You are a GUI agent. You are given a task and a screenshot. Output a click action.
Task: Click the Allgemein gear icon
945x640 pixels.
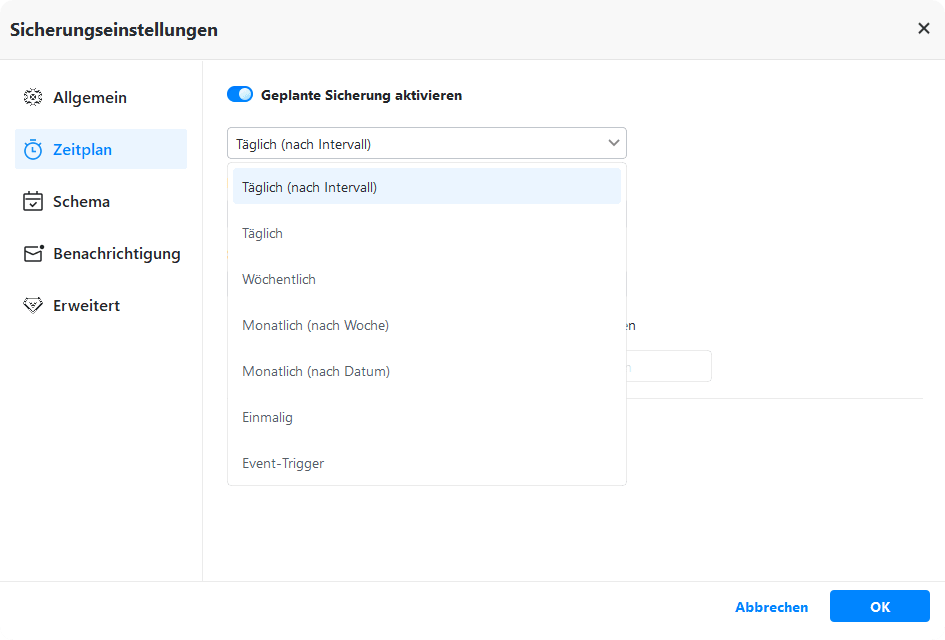(33, 98)
